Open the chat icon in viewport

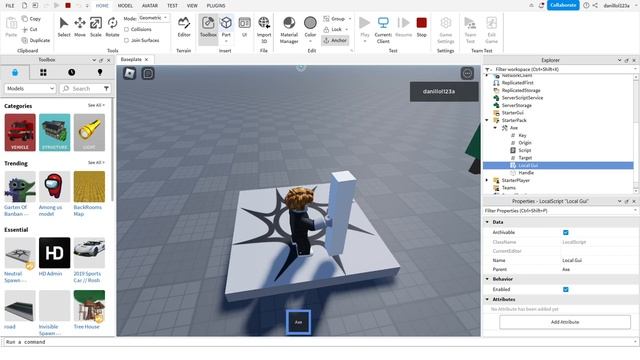[x=148, y=73]
